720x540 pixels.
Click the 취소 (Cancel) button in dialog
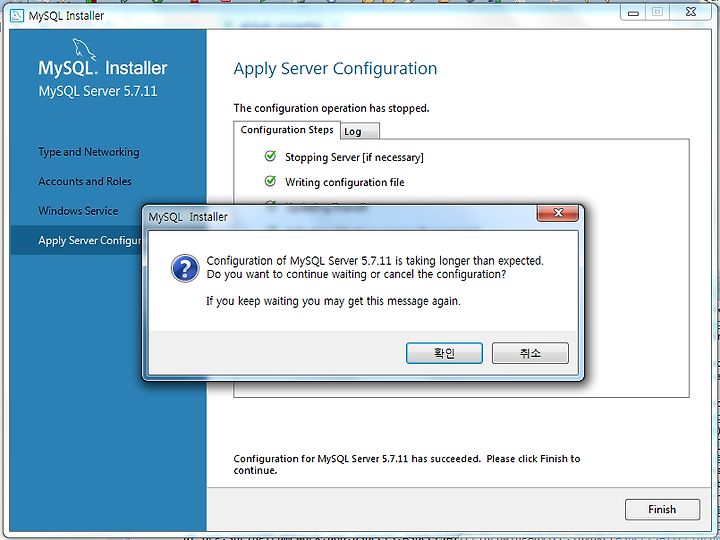point(530,353)
